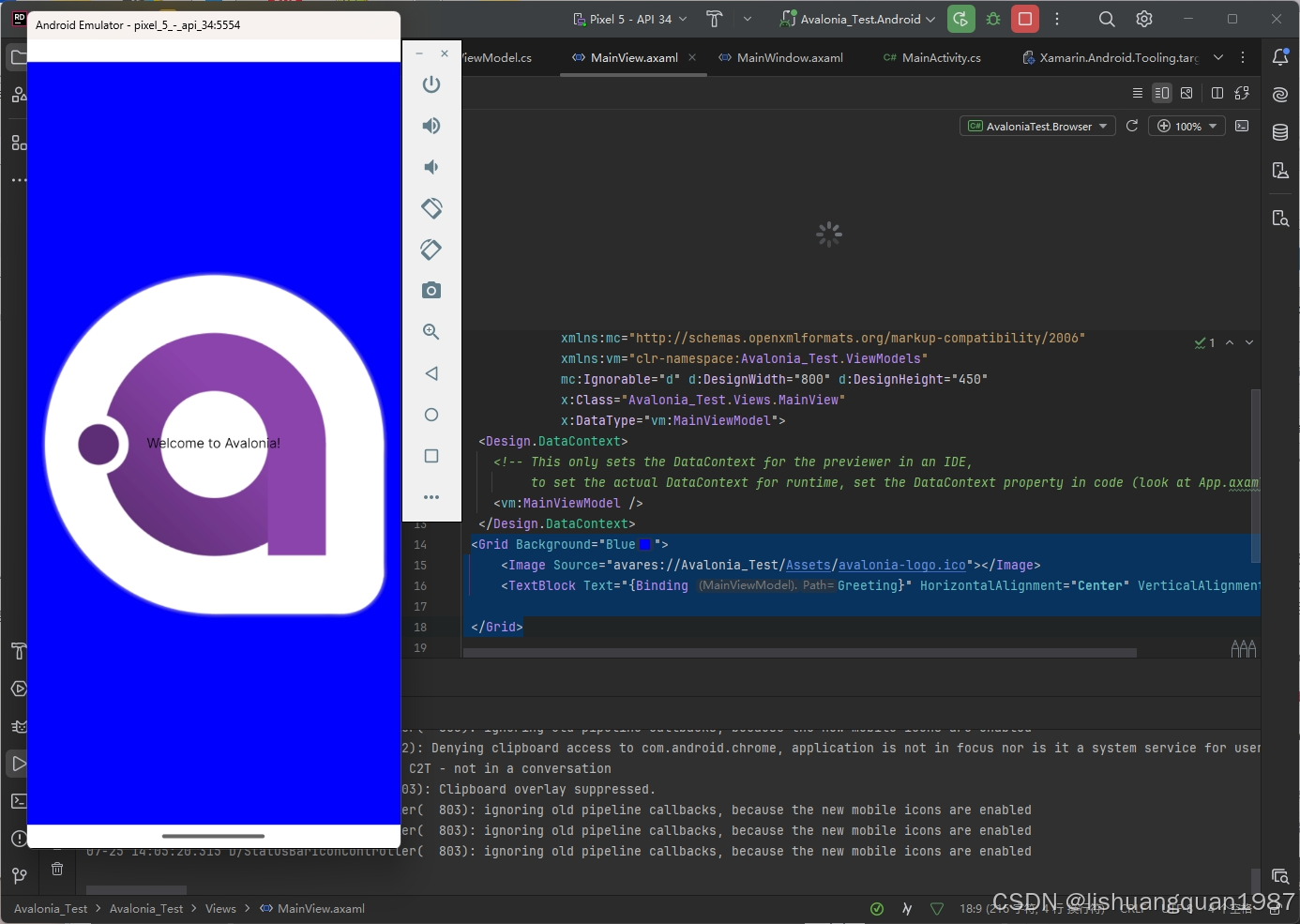Open the Run tool window play icon
This screenshot has height=924, width=1300.
(x=19, y=764)
